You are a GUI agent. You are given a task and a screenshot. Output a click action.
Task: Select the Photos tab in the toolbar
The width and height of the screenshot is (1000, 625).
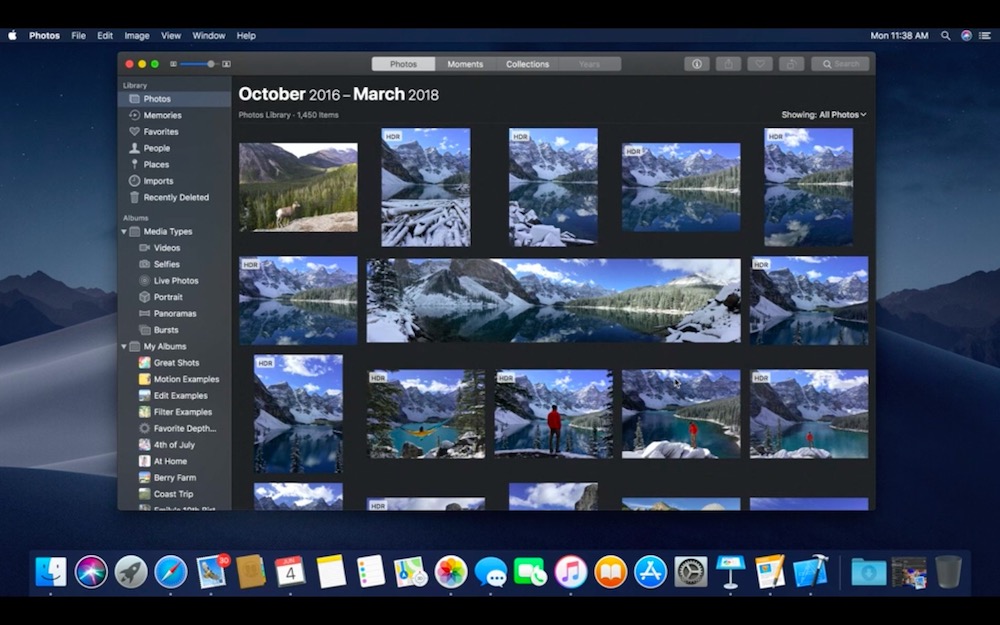click(404, 64)
